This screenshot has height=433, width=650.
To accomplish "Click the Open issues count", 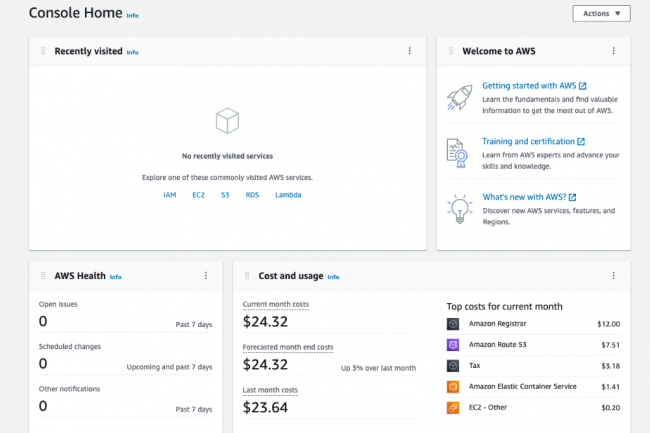I will (x=43, y=322).
